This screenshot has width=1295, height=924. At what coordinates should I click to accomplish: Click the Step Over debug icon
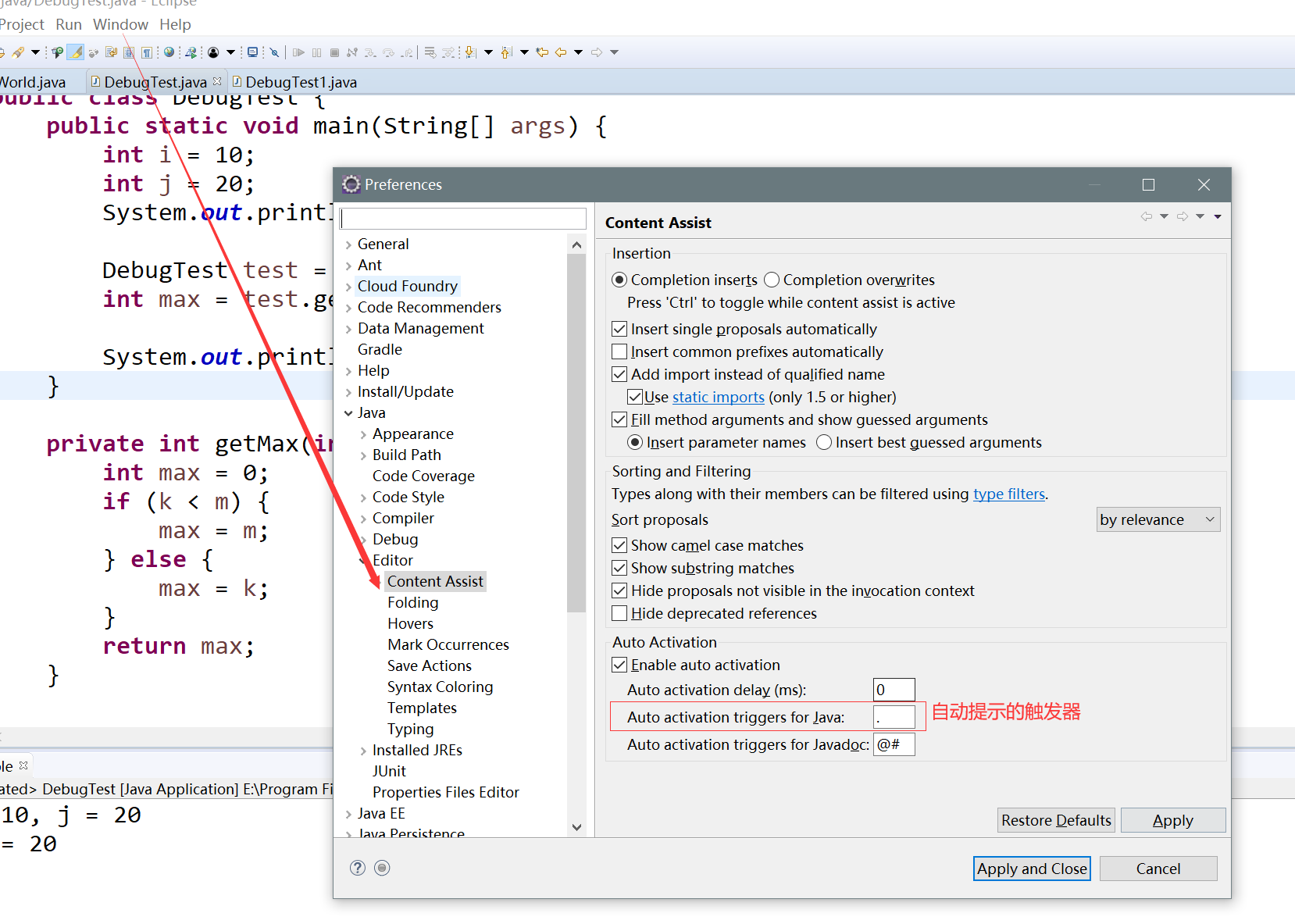[388, 52]
